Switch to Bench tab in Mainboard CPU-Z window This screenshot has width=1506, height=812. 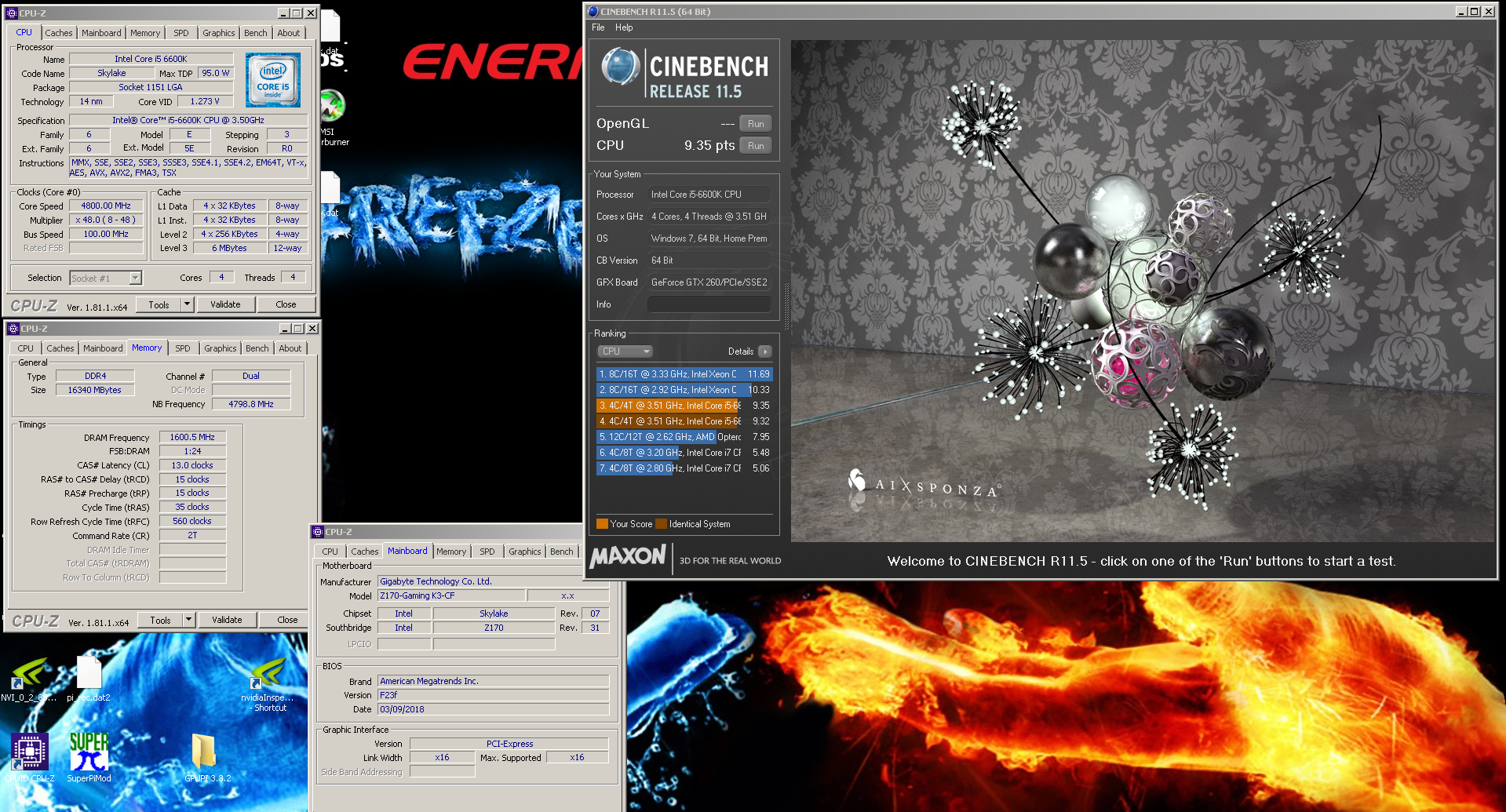pos(561,552)
